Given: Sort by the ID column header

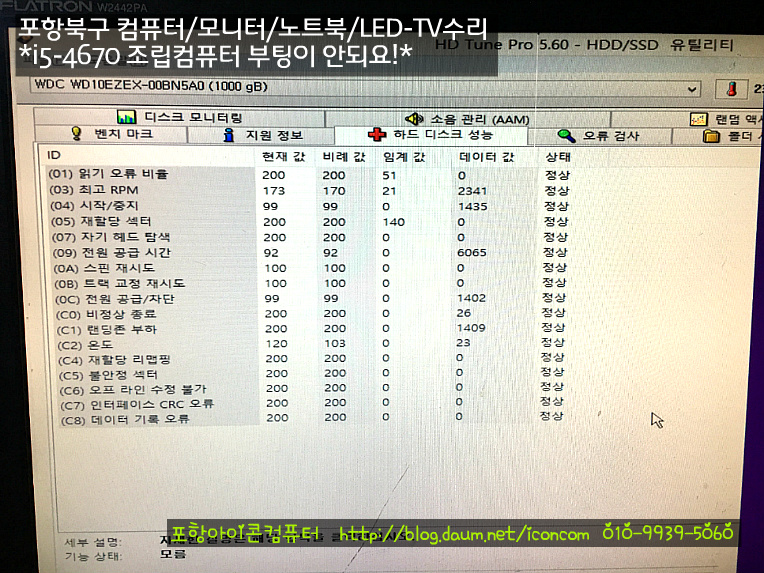Looking at the screenshot, I should (54, 155).
